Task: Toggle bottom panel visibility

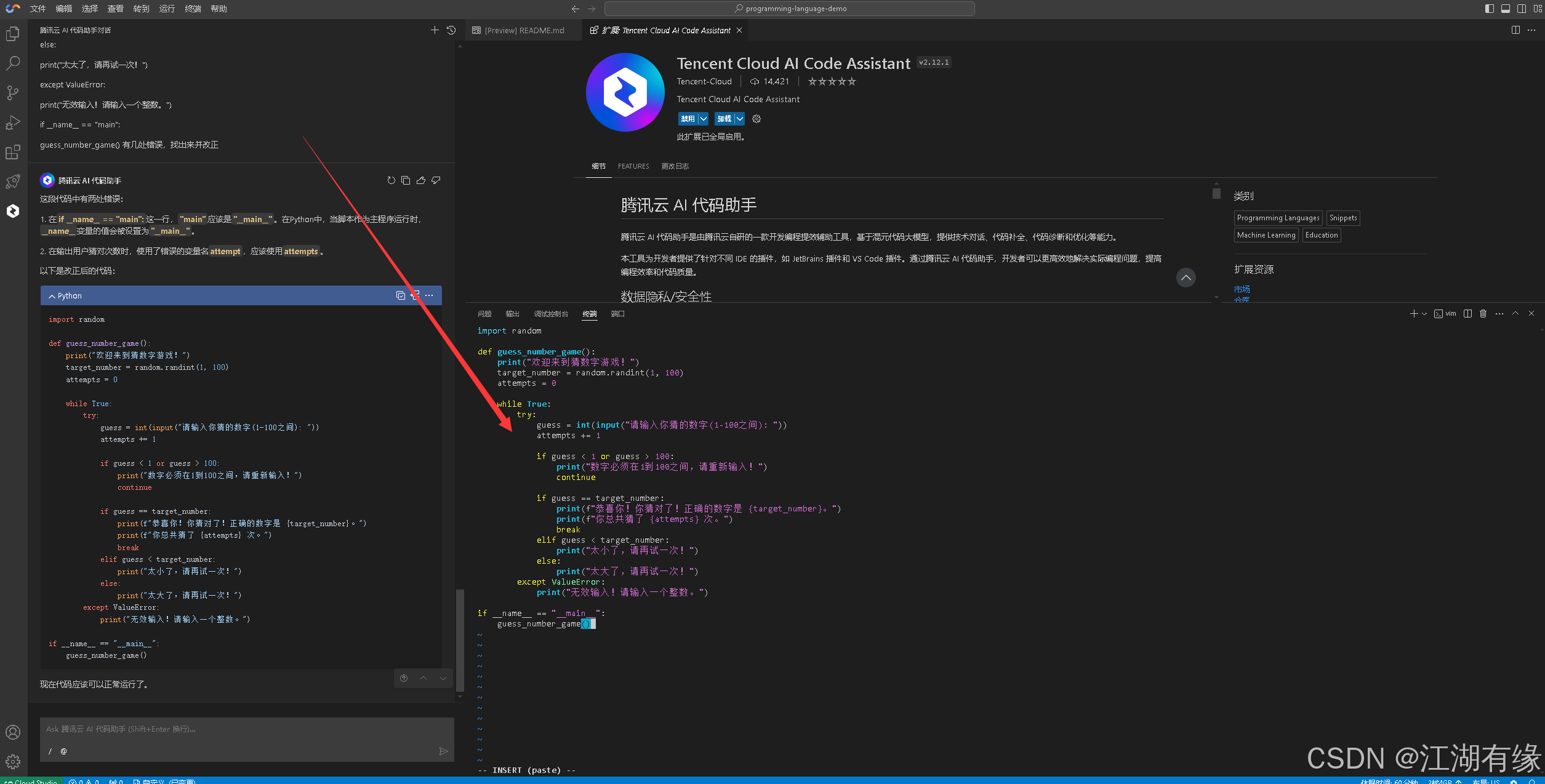Action: pos(1506,9)
